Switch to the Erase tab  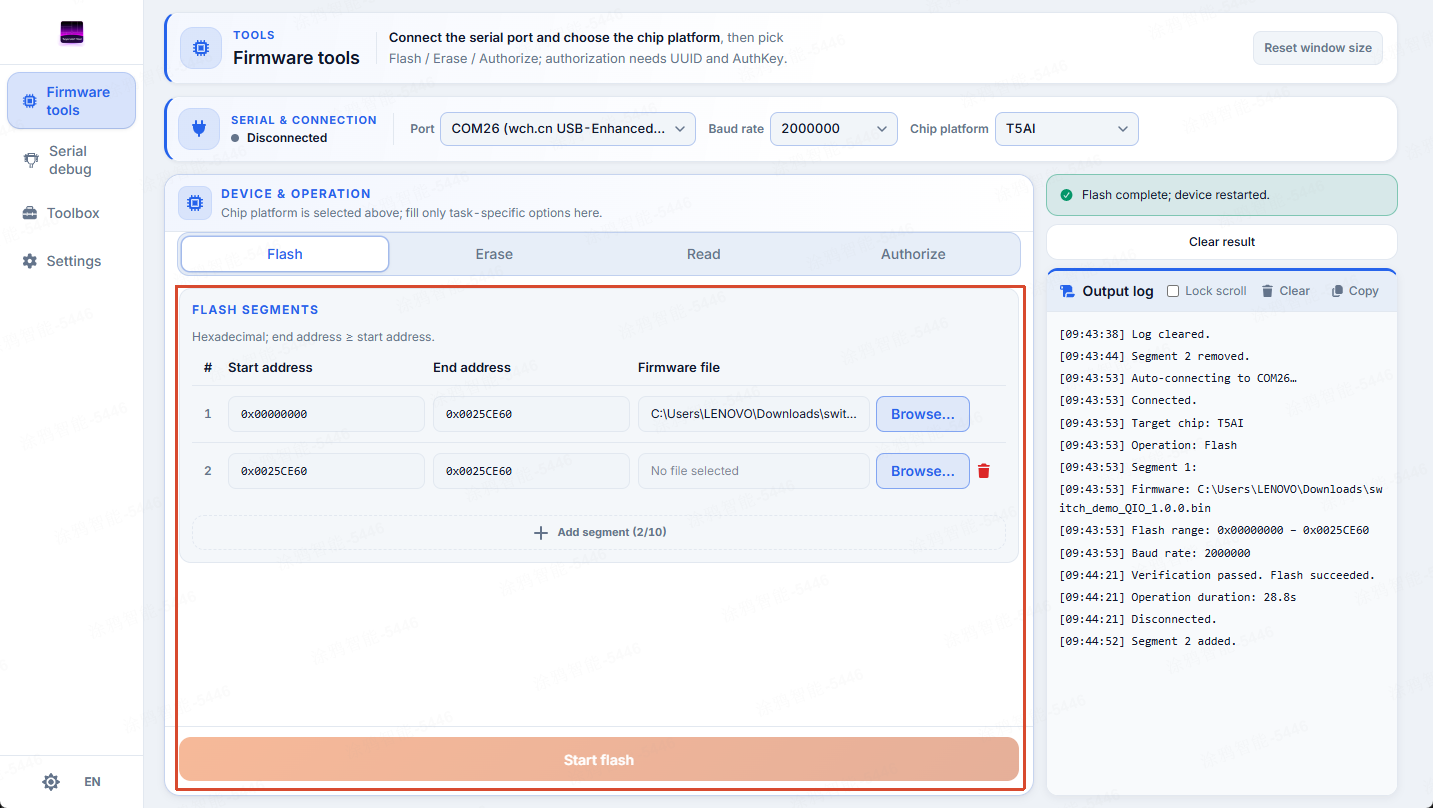coord(494,254)
